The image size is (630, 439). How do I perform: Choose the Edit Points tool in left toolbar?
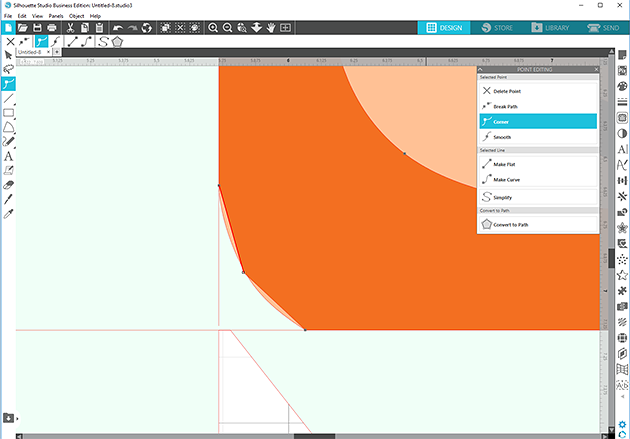[x=8, y=84]
